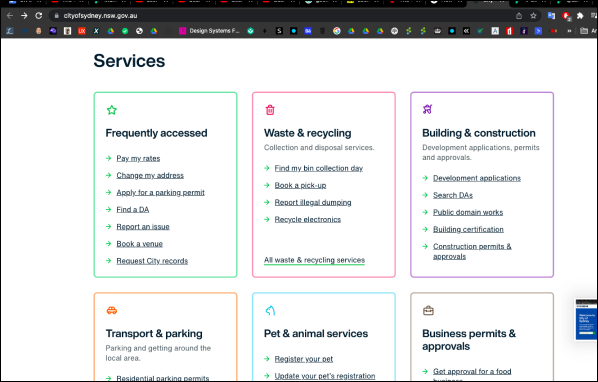Screen dimensions: 598x382
Task: Open the Pay my rates link
Action: click(138, 158)
